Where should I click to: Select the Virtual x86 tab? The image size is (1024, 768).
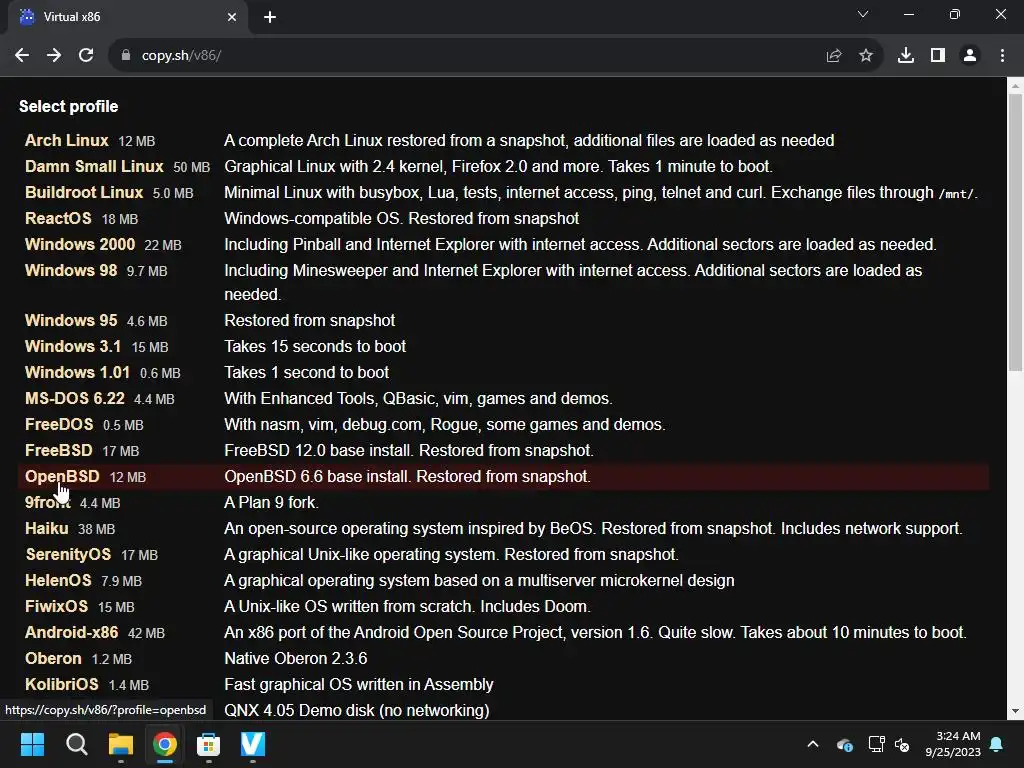tap(128, 17)
